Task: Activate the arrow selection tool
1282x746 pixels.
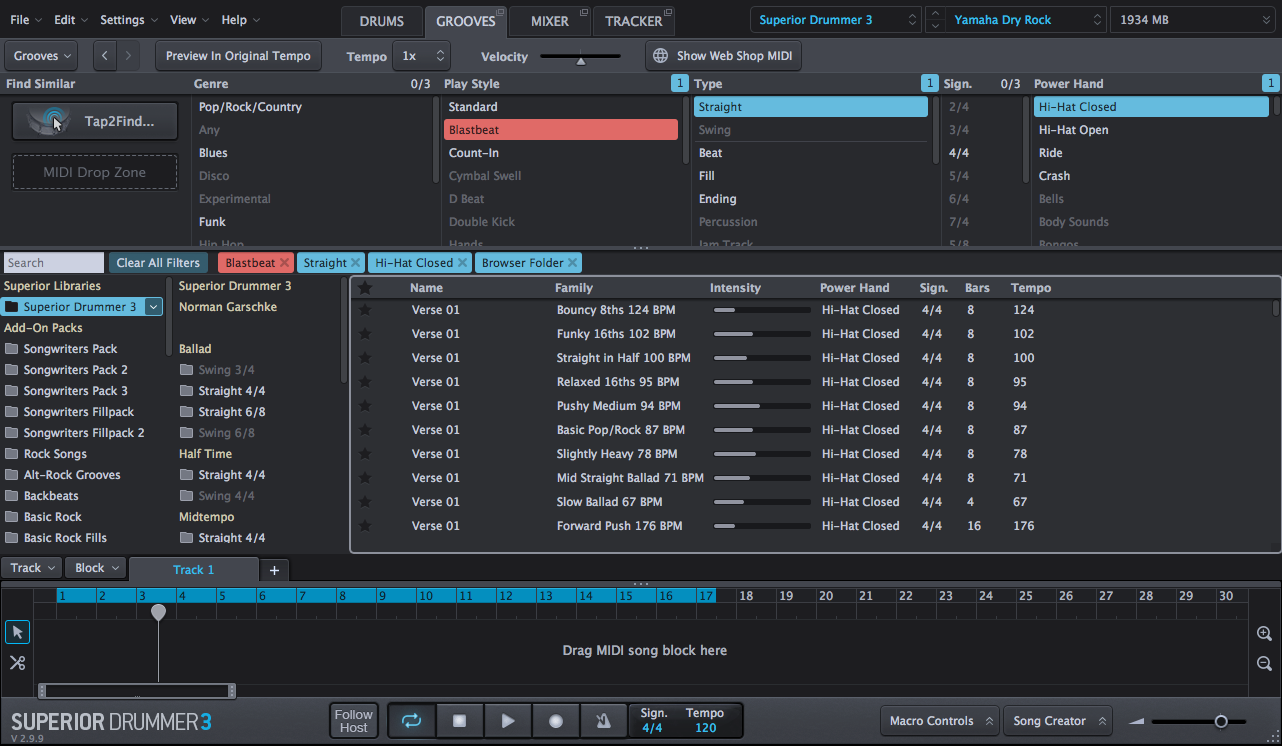Action: coord(17,632)
